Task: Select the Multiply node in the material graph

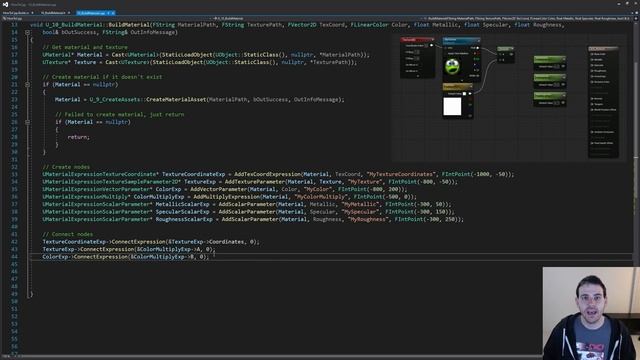Action: click(x=506, y=54)
